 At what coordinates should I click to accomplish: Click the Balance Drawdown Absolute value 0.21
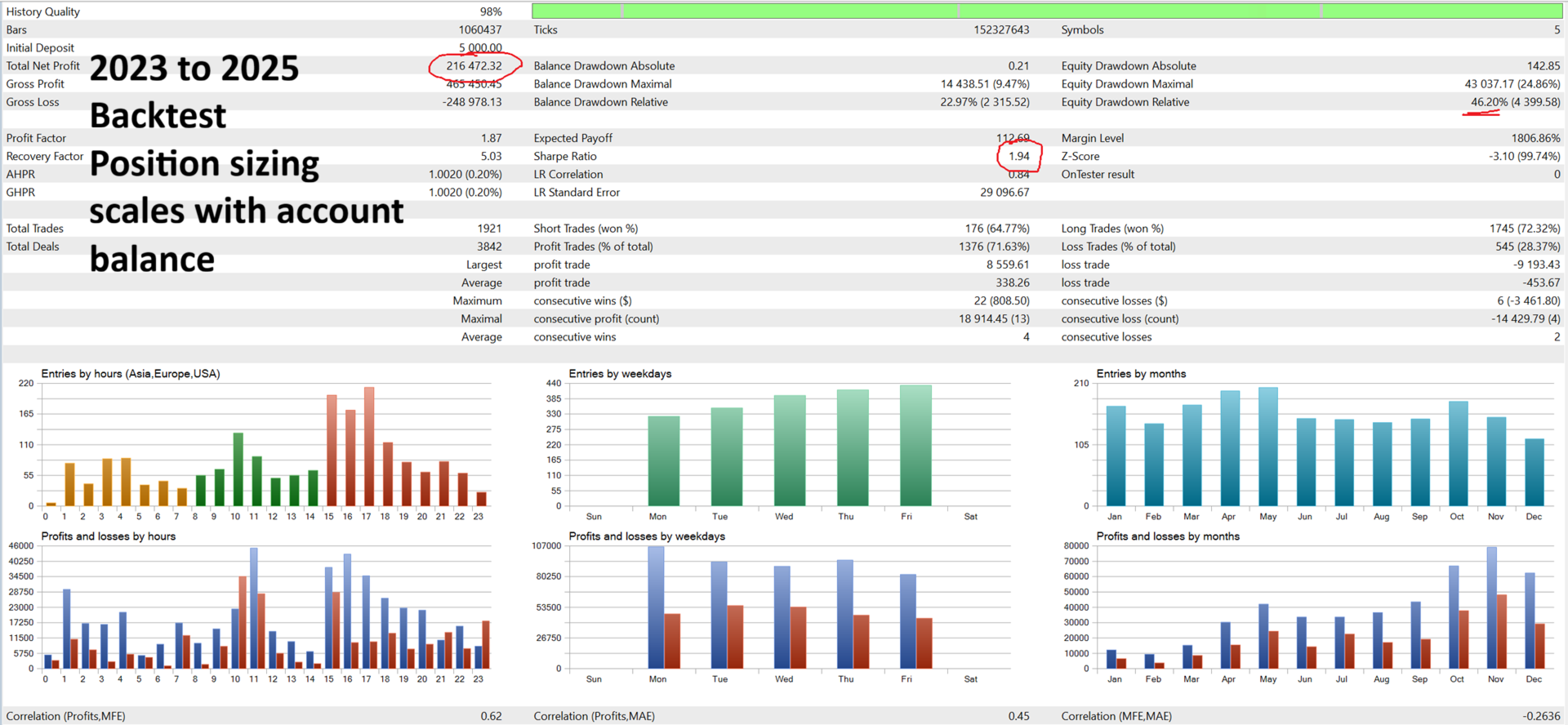tap(1019, 65)
